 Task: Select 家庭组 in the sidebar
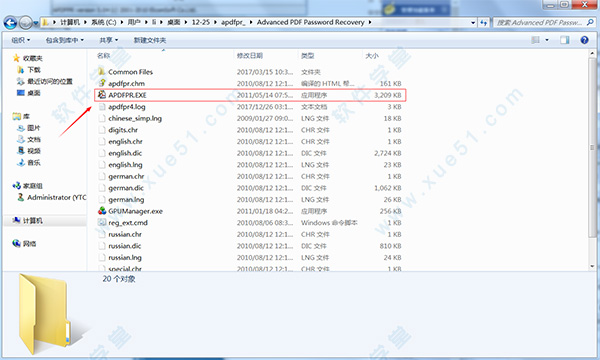pos(33,186)
